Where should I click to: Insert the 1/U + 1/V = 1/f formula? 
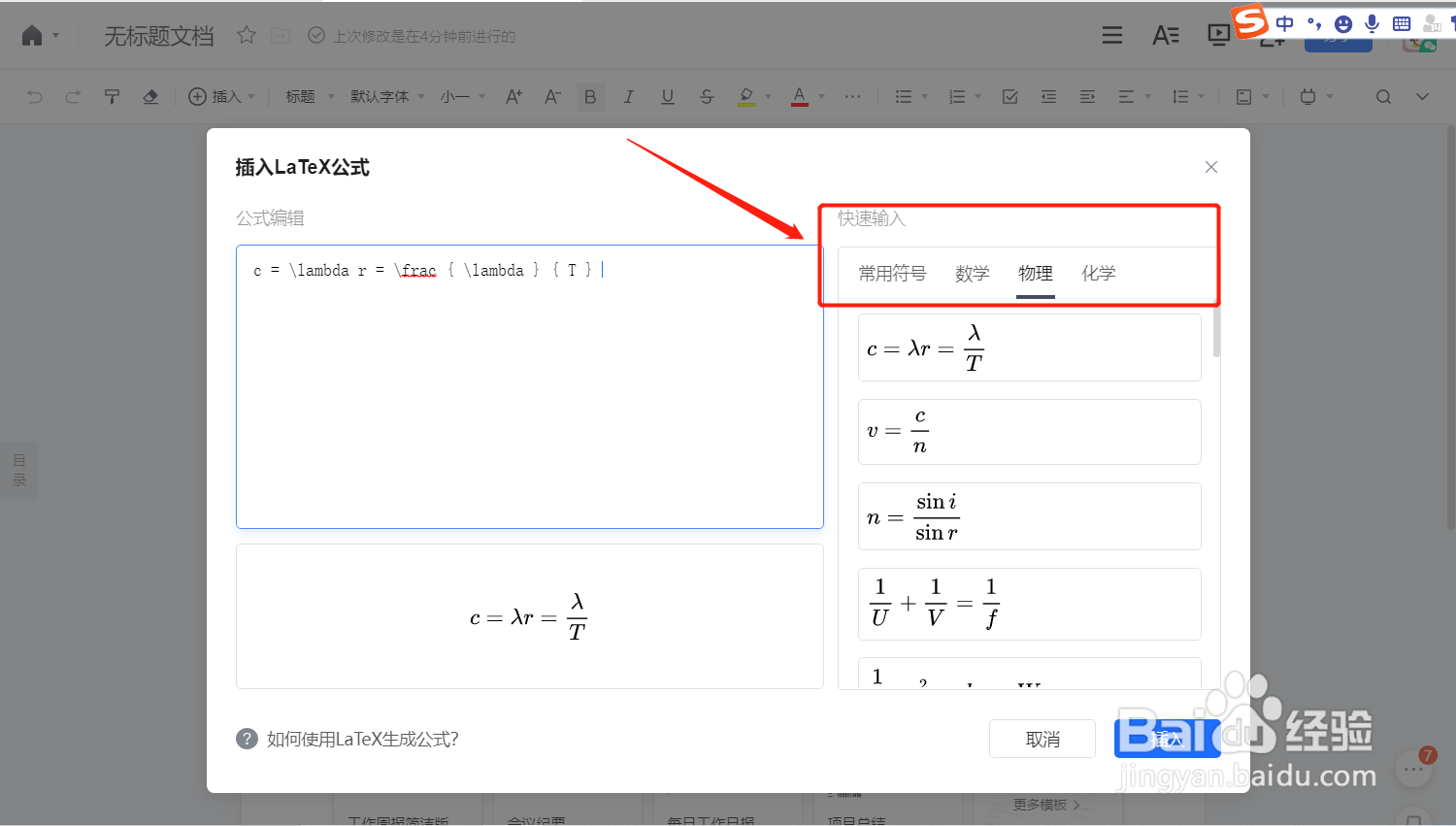click(1030, 604)
